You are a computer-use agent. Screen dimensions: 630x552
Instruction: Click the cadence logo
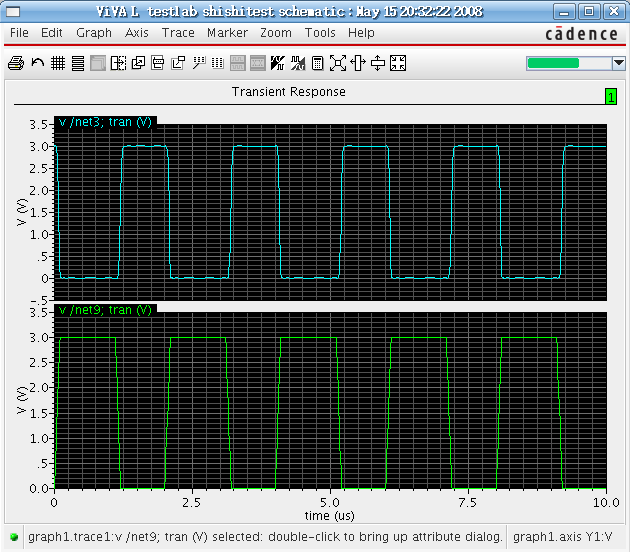[581, 33]
